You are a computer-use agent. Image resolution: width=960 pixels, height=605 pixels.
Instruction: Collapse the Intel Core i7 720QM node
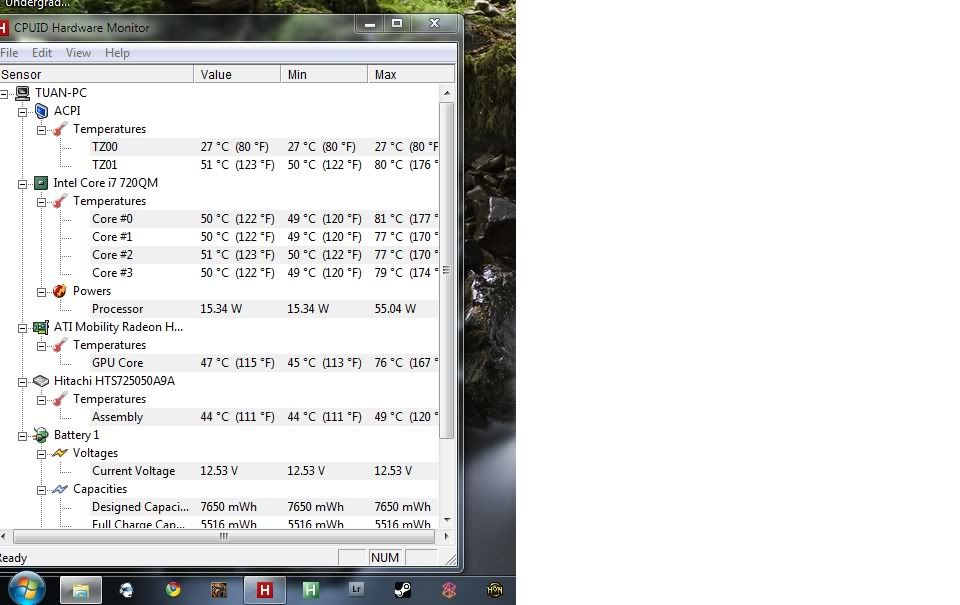coord(23,184)
